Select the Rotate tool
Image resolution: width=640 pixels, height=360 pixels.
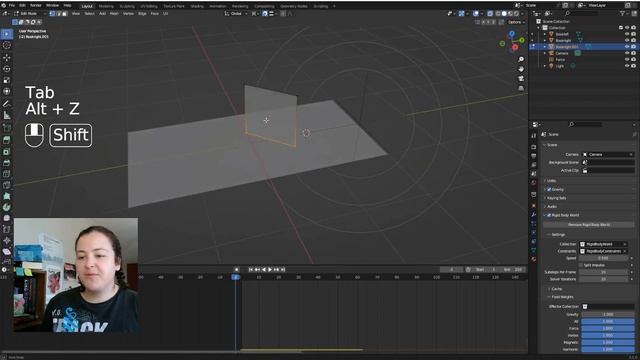7,69
